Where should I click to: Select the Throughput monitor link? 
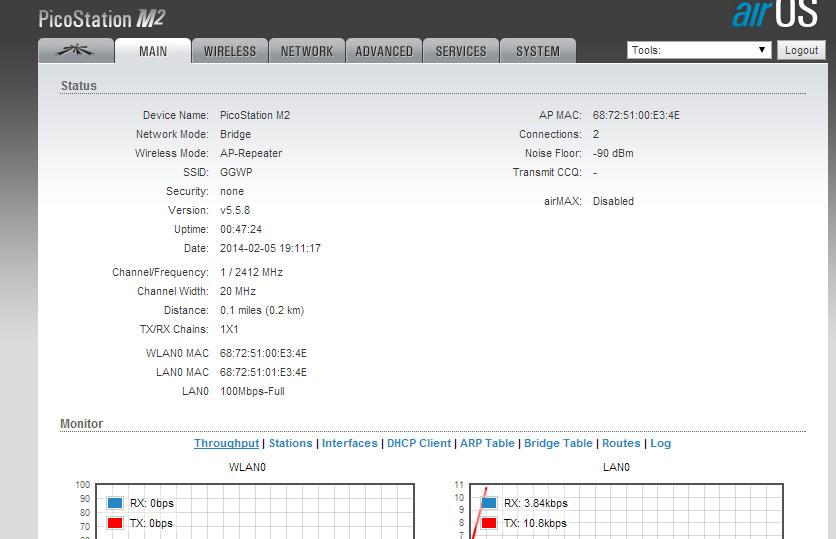point(227,443)
